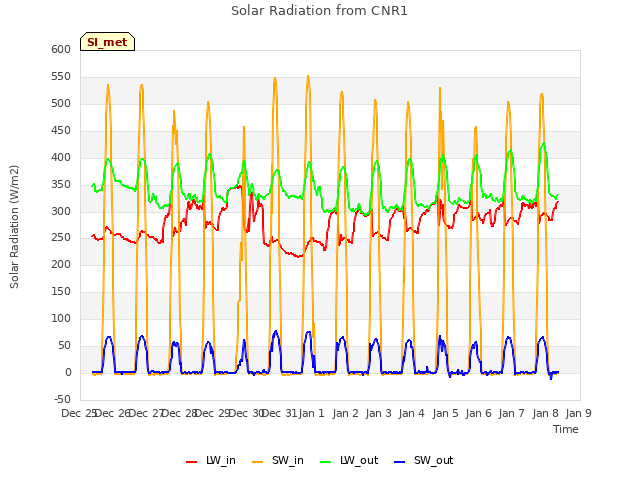The width and height of the screenshot is (640, 480).
Task: Click the SW_in peak on Dec 31
Action: point(275,78)
